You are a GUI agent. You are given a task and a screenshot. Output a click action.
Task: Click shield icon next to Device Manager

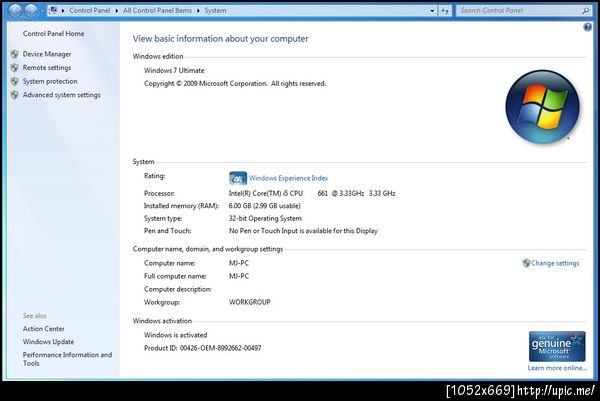15,54
